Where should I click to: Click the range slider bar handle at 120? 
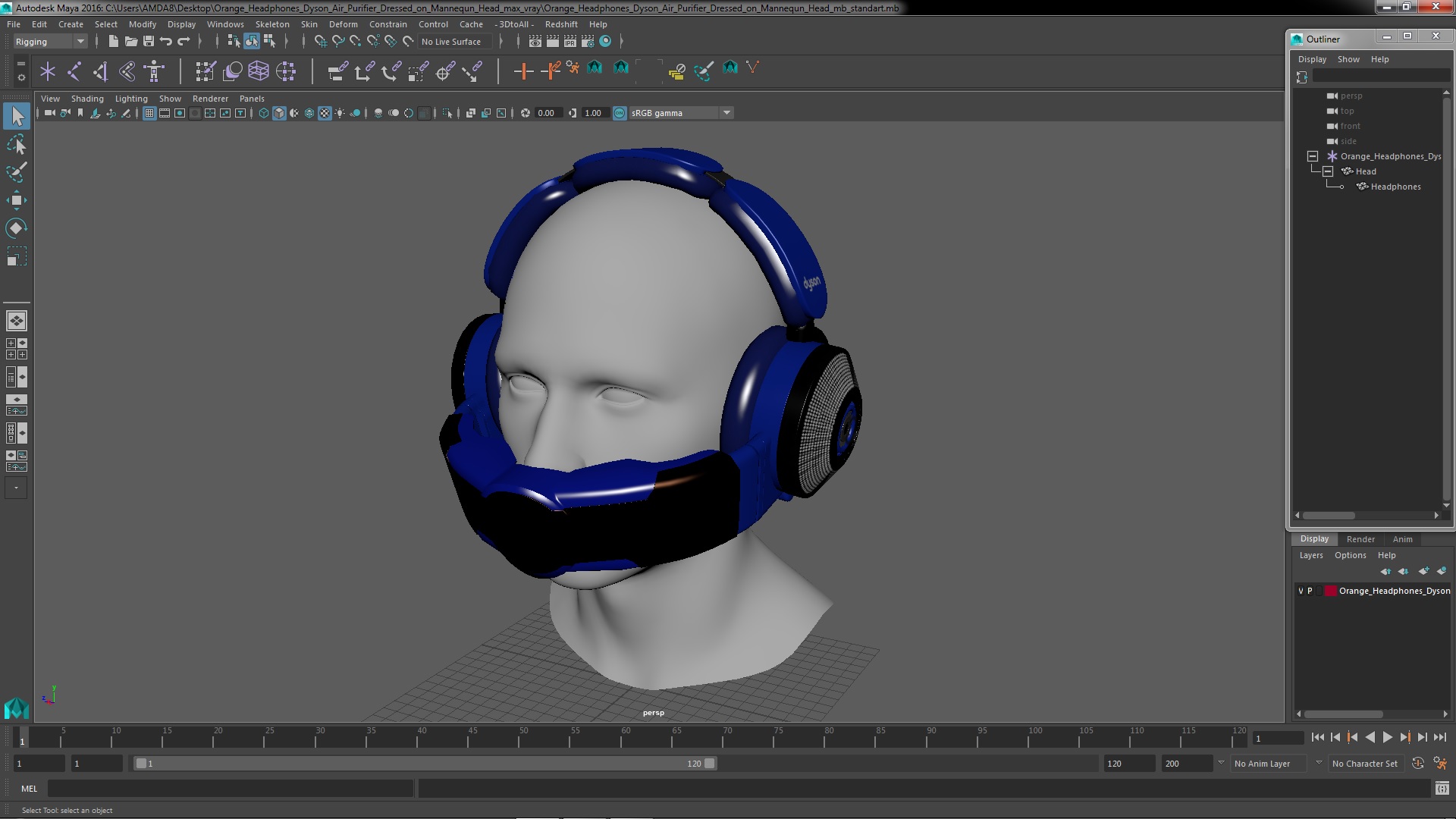pyautogui.click(x=710, y=764)
